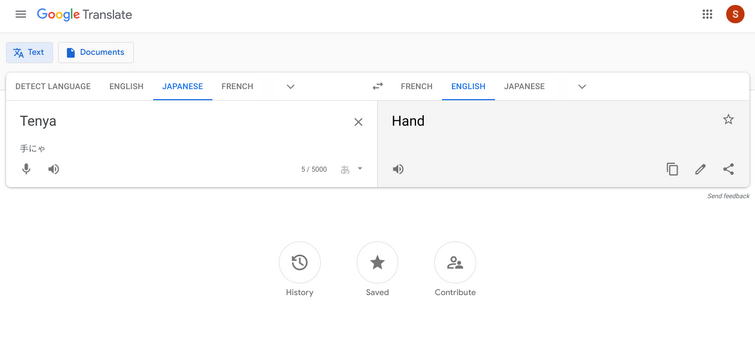Image resolution: width=755 pixels, height=361 pixels.
Task: Expand more source languages list
Action: [x=290, y=87]
